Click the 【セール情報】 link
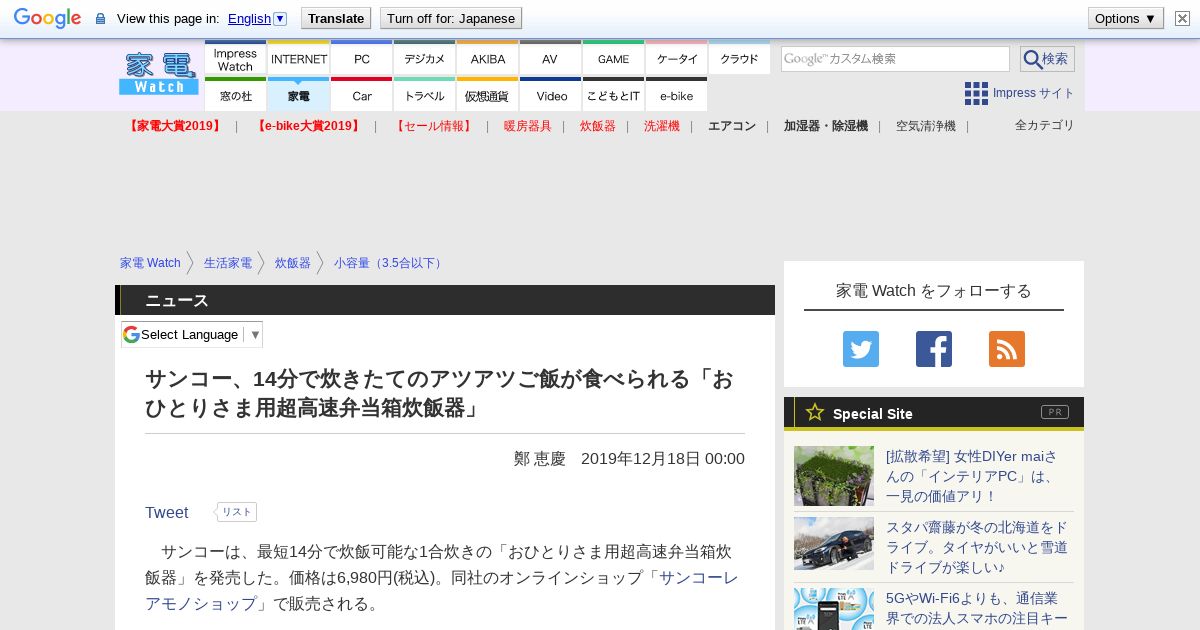The image size is (1200, 630). [x=433, y=126]
